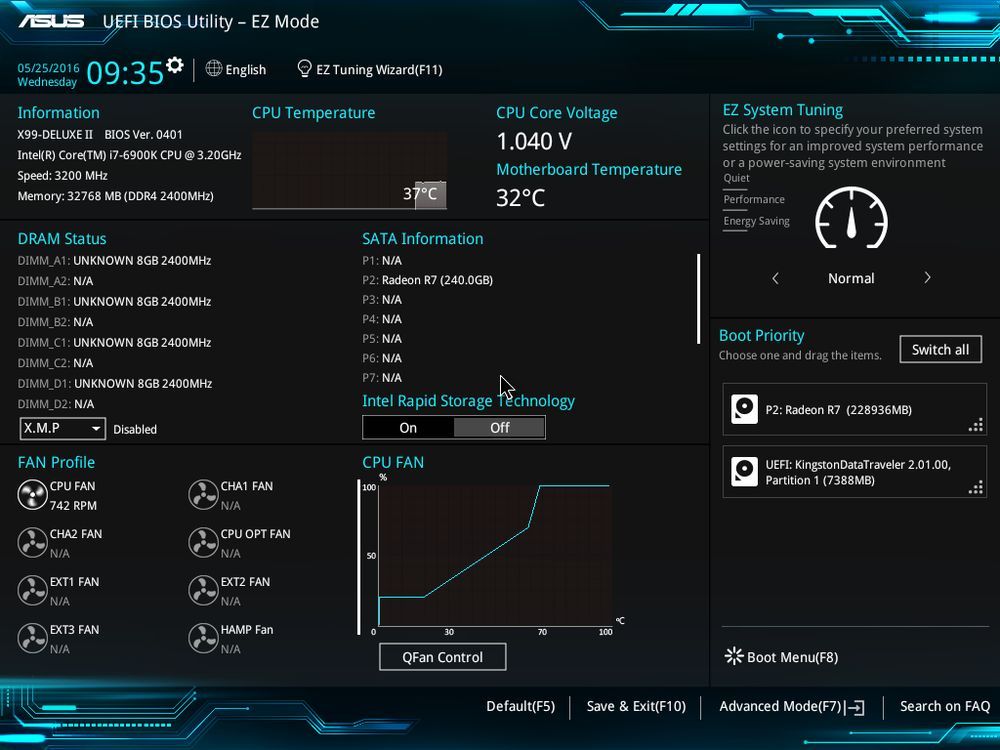Select the CPU FAN icon
Viewport: 1000px width, 750px height.
[32, 495]
